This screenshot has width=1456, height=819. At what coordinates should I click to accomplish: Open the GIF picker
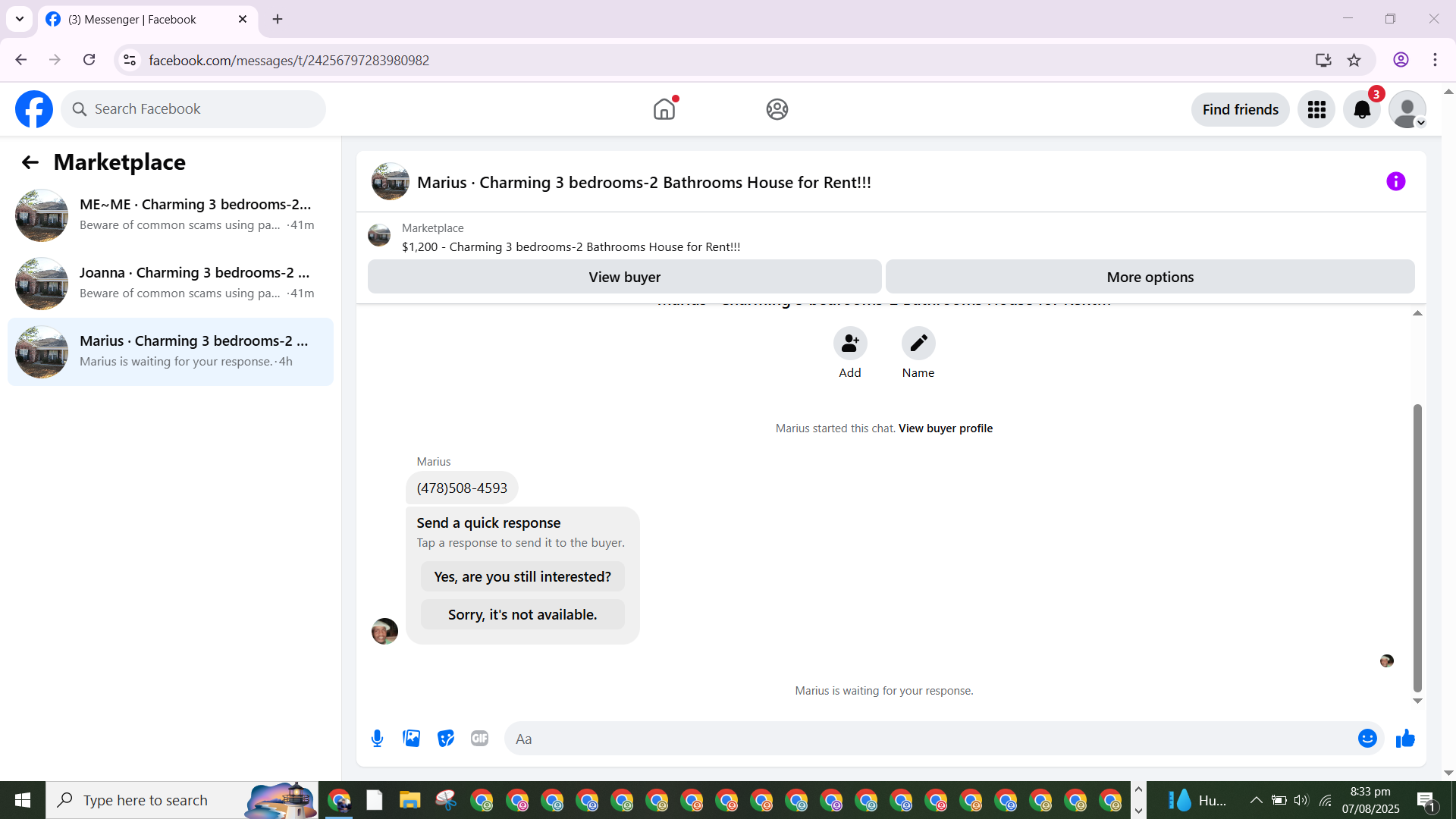tap(480, 739)
